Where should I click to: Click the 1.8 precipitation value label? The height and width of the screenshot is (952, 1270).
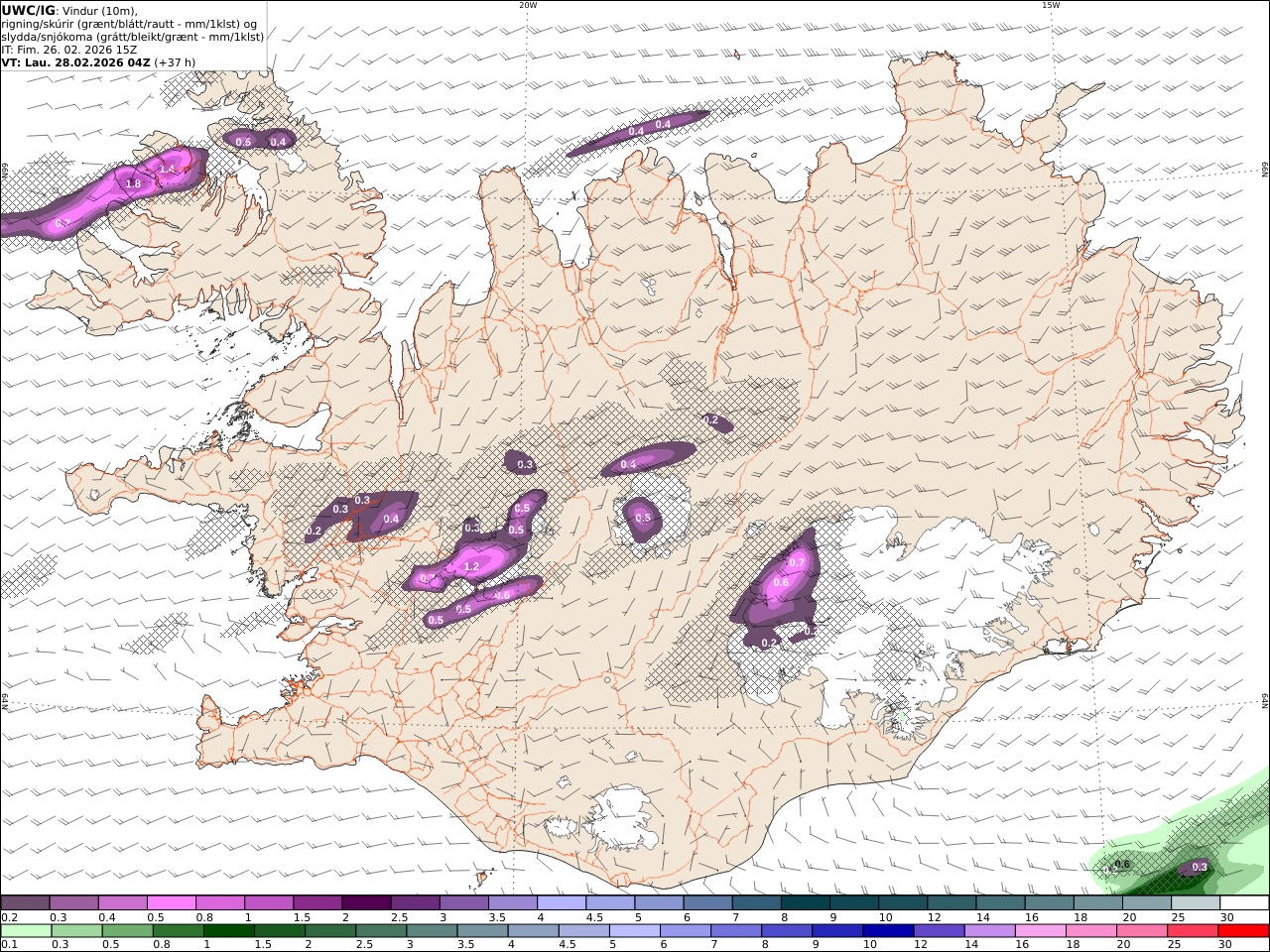[x=133, y=183]
